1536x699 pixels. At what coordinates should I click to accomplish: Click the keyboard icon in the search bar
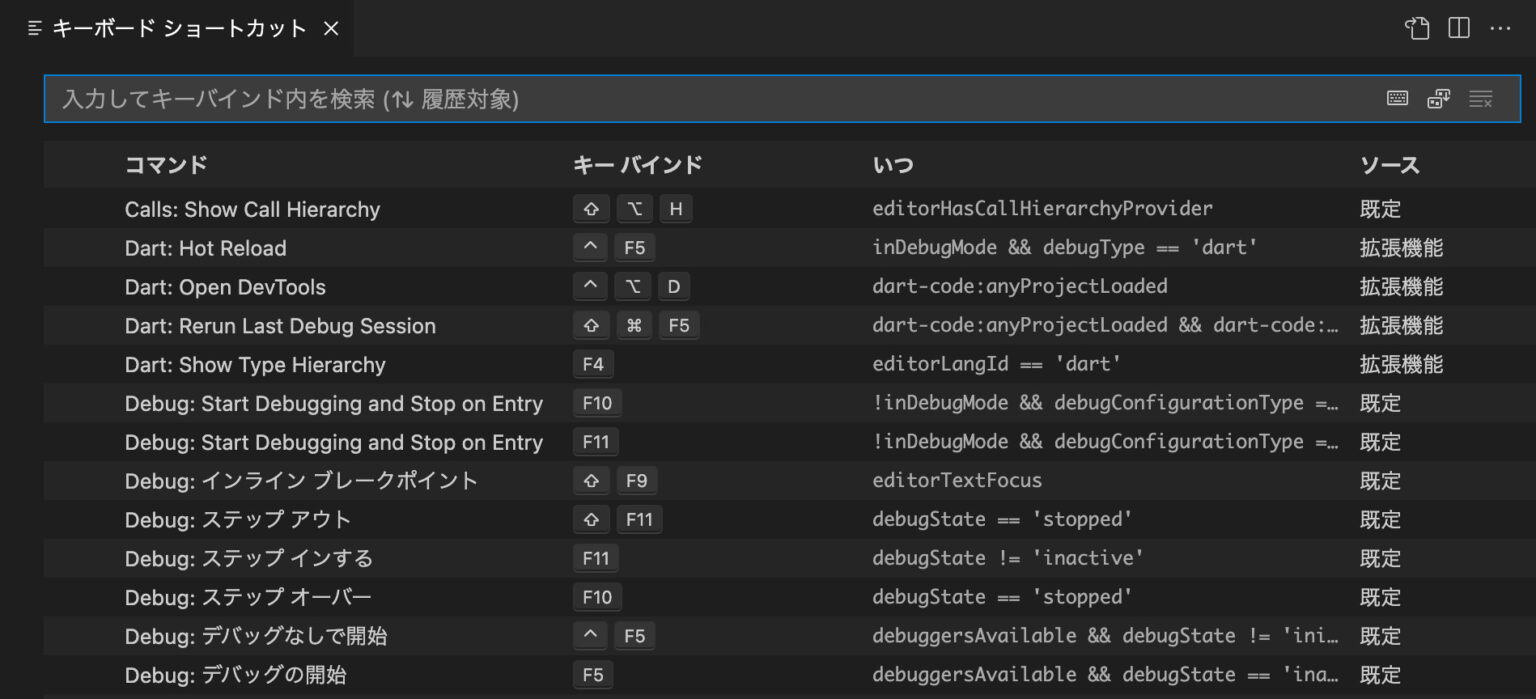pos(1396,98)
